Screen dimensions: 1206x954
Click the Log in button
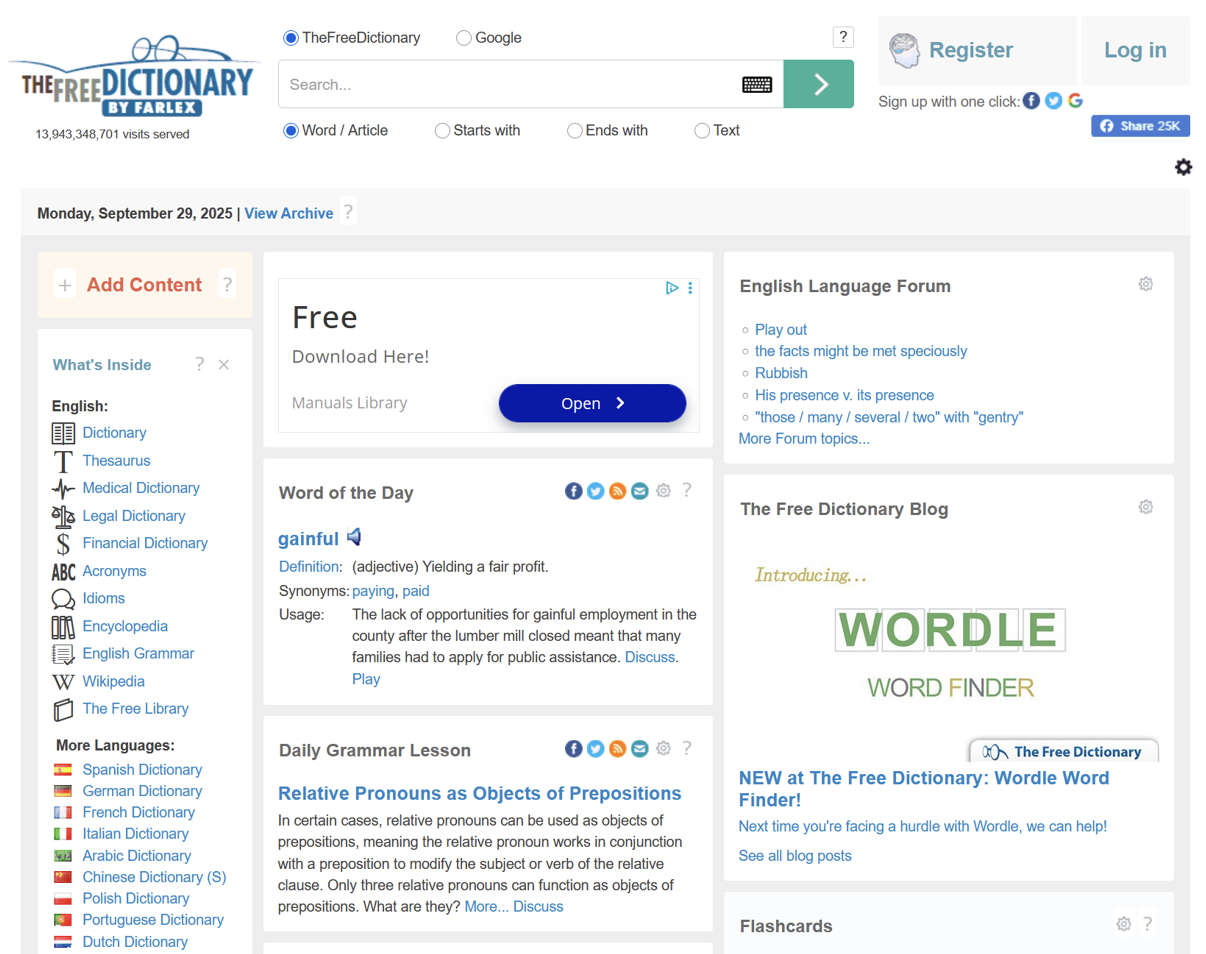(1135, 51)
